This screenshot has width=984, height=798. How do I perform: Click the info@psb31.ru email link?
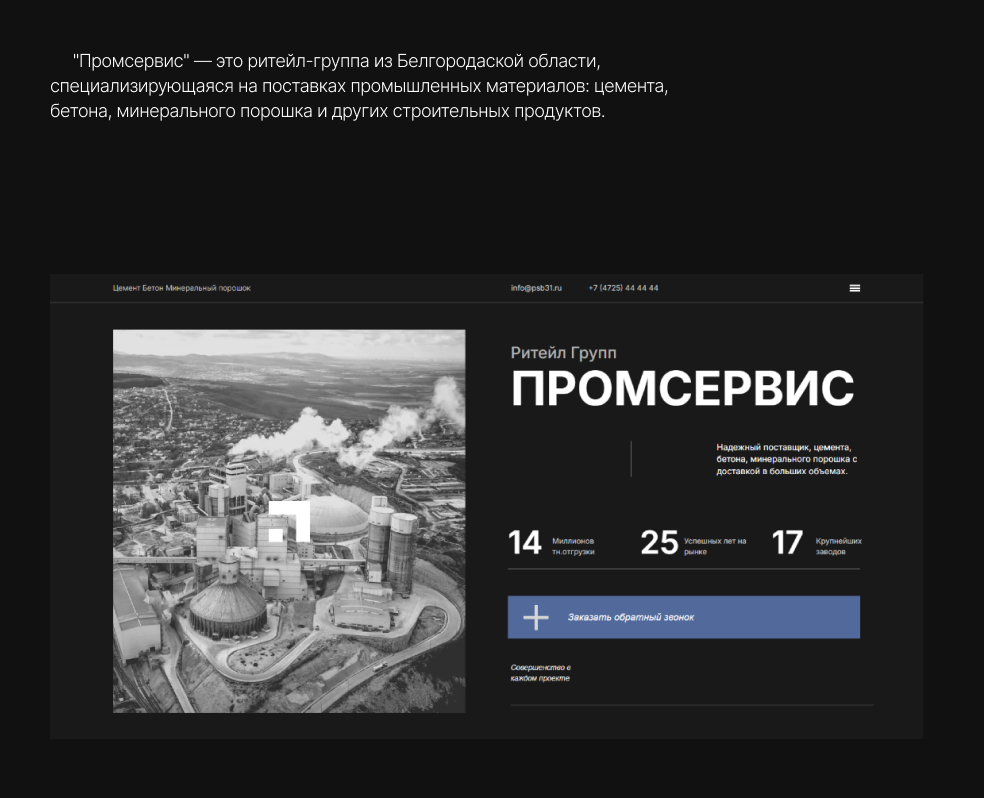(536, 288)
